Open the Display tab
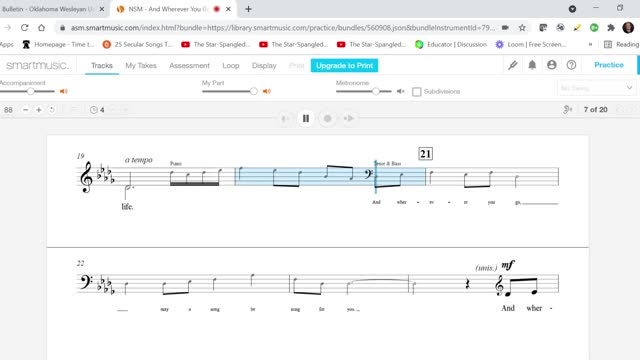The height and width of the screenshot is (360, 640). coord(264,66)
